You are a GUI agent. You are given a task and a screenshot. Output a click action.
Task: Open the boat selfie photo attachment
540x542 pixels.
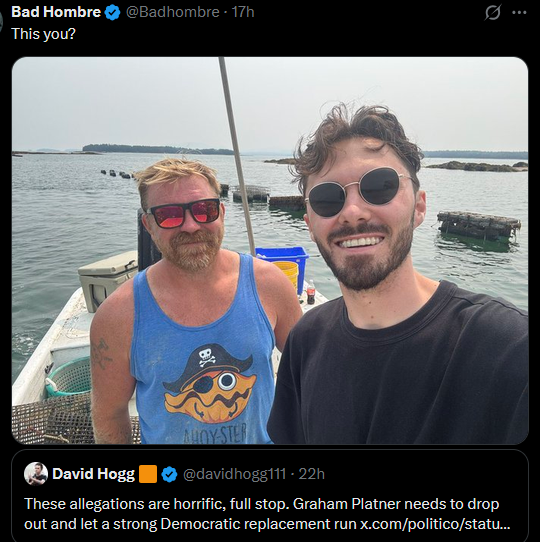[x=270, y=250]
